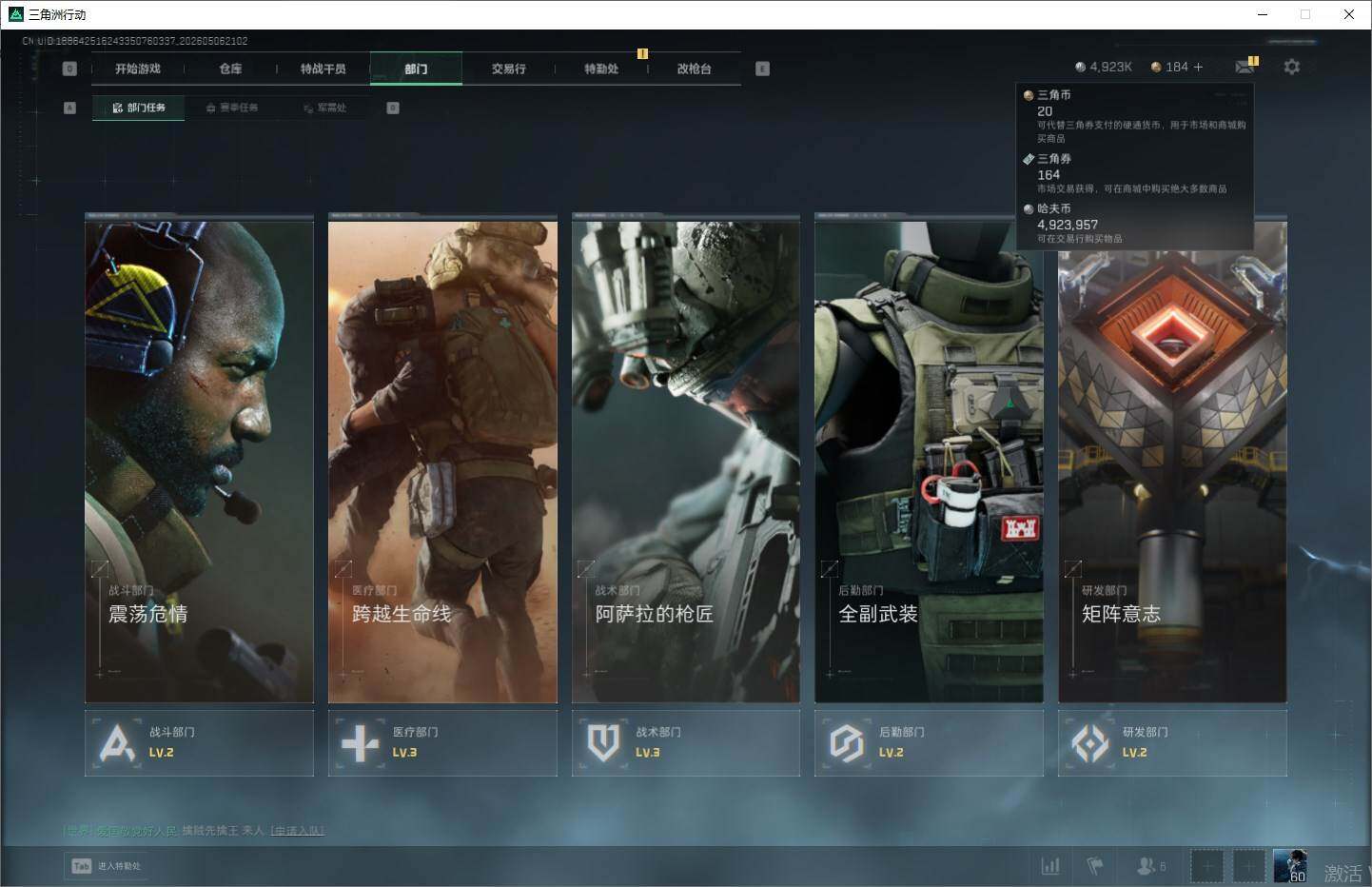Click the 申请入队 link in chat
This screenshot has height=887, width=1372.
click(298, 831)
